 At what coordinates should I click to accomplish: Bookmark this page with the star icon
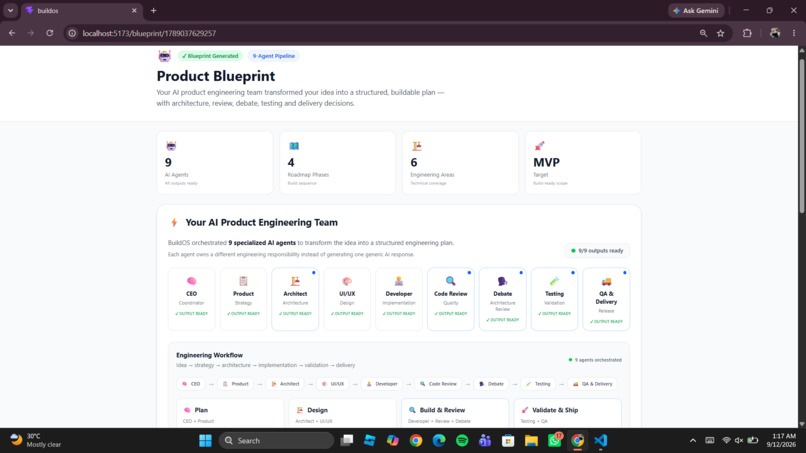(721, 33)
